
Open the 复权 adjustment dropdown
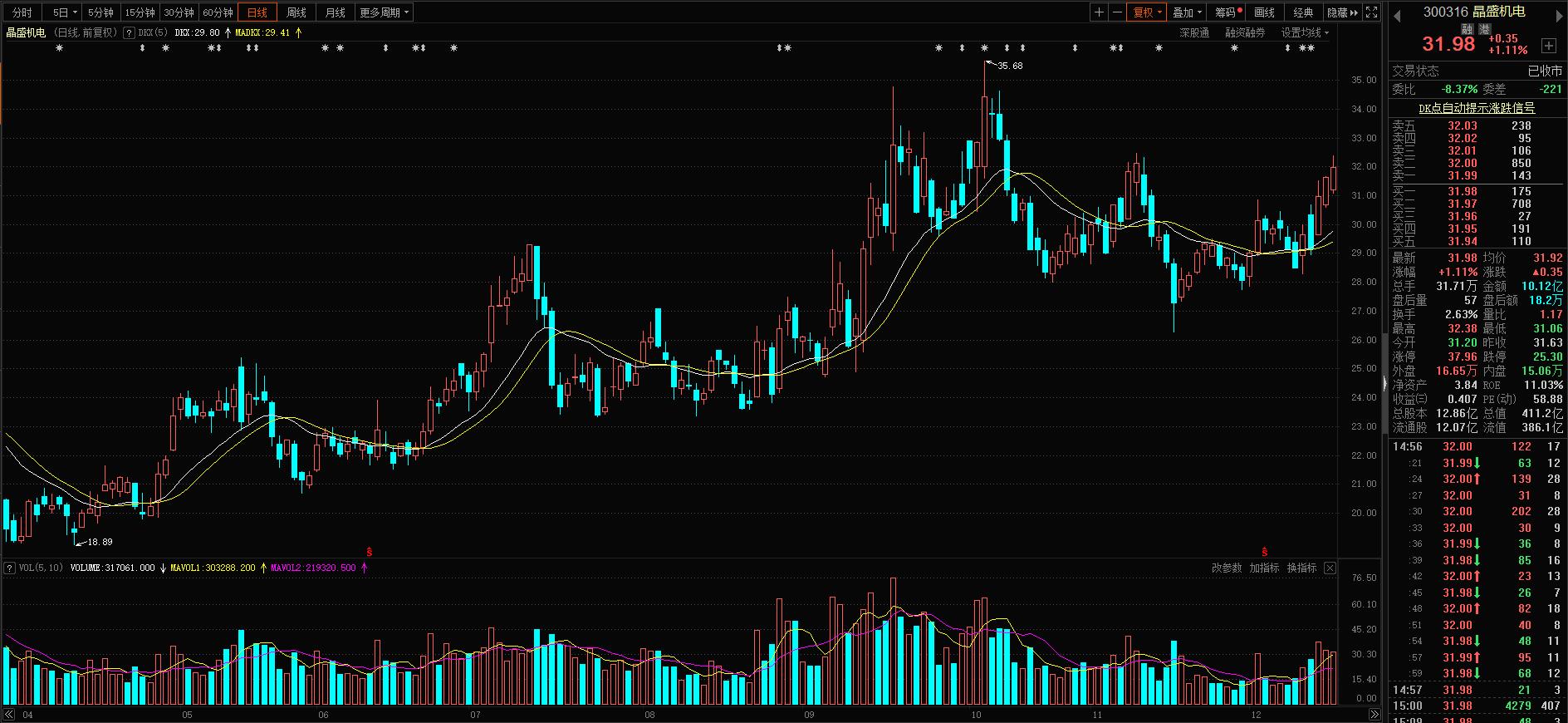click(x=1147, y=12)
